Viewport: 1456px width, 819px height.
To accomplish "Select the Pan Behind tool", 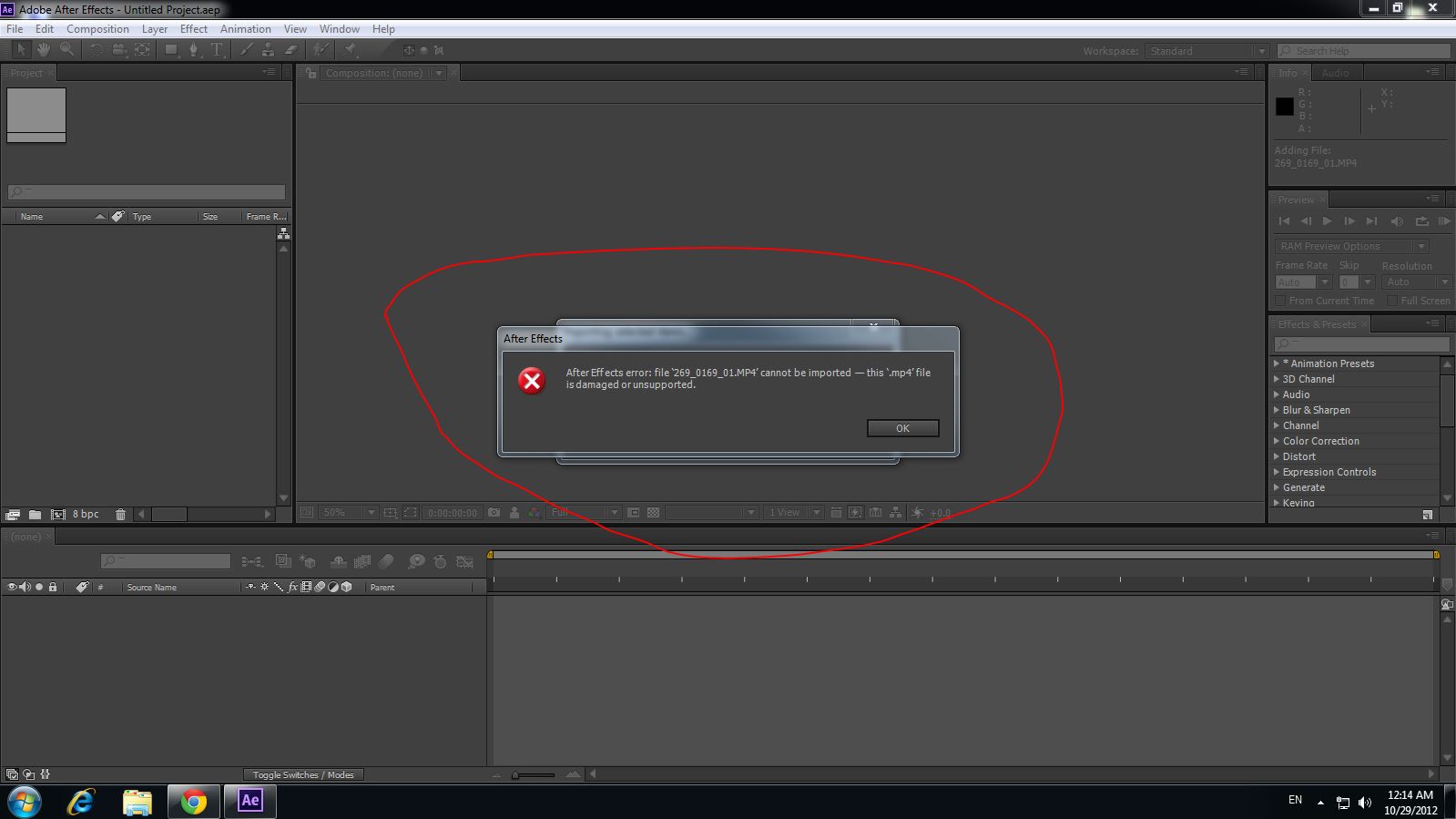I will coord(143,50).
